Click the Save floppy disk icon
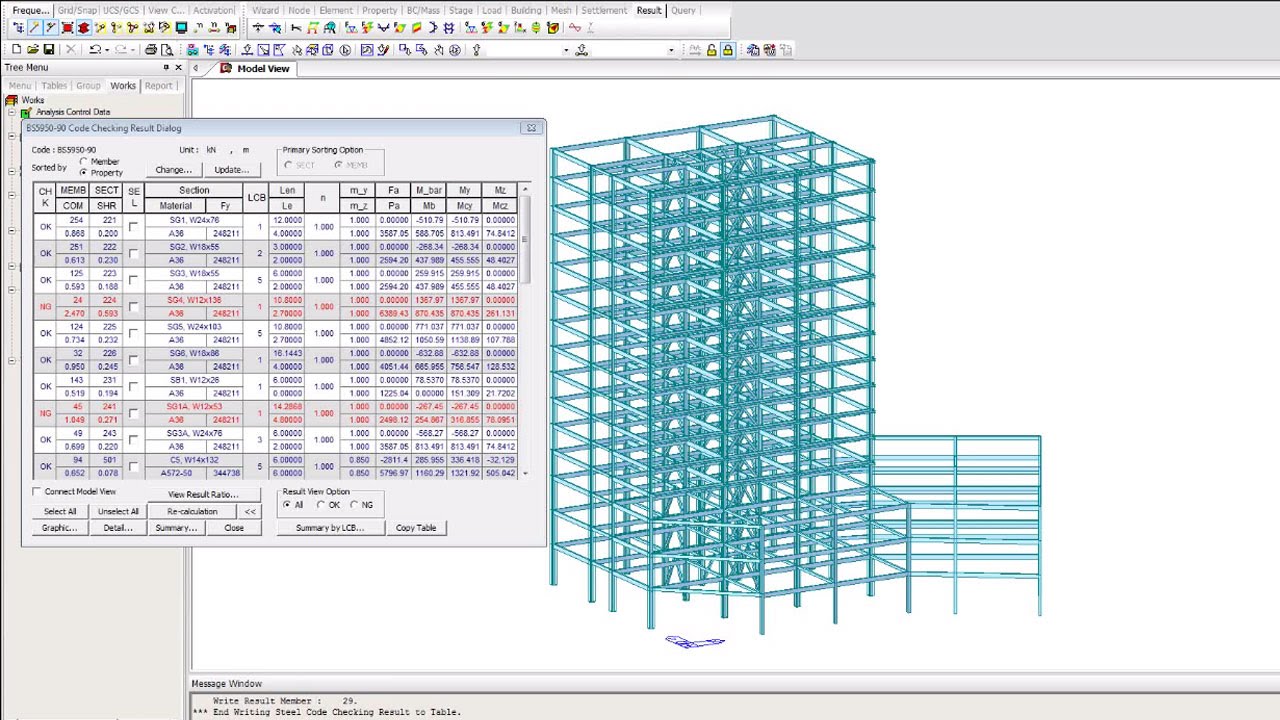The image size is (1280, 720). (x=48, y=49)
